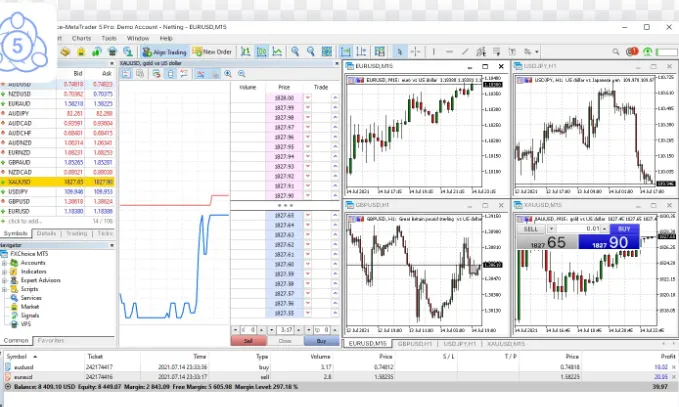Open notifications icon with red badge
This screenshot has height=407, width=679.
click(632, 52)
